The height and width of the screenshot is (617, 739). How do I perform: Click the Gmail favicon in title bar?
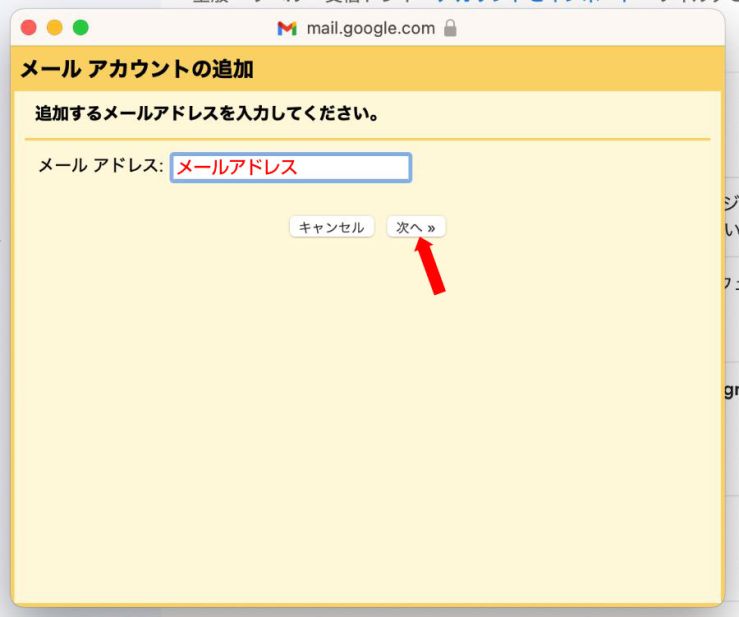(x=287, y=28)
